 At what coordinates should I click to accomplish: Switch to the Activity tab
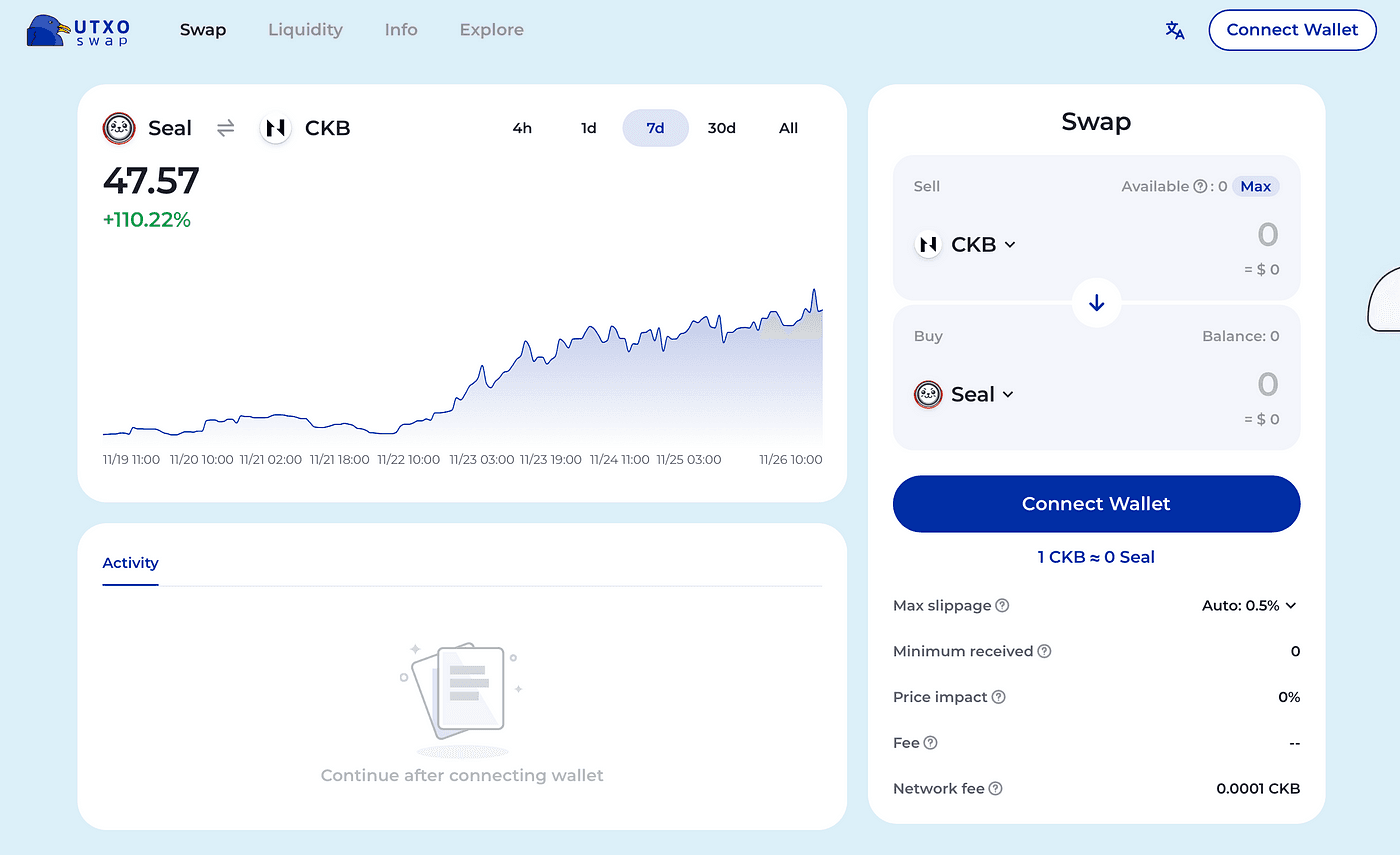[130, 563]
